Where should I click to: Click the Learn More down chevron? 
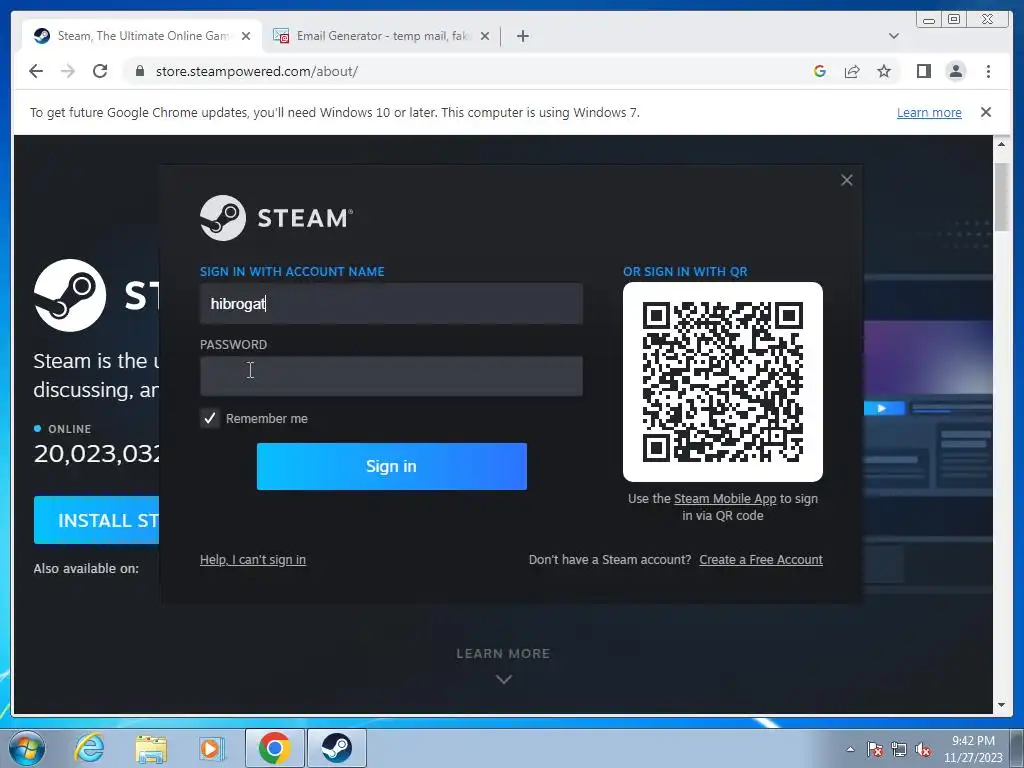point(504,679)
